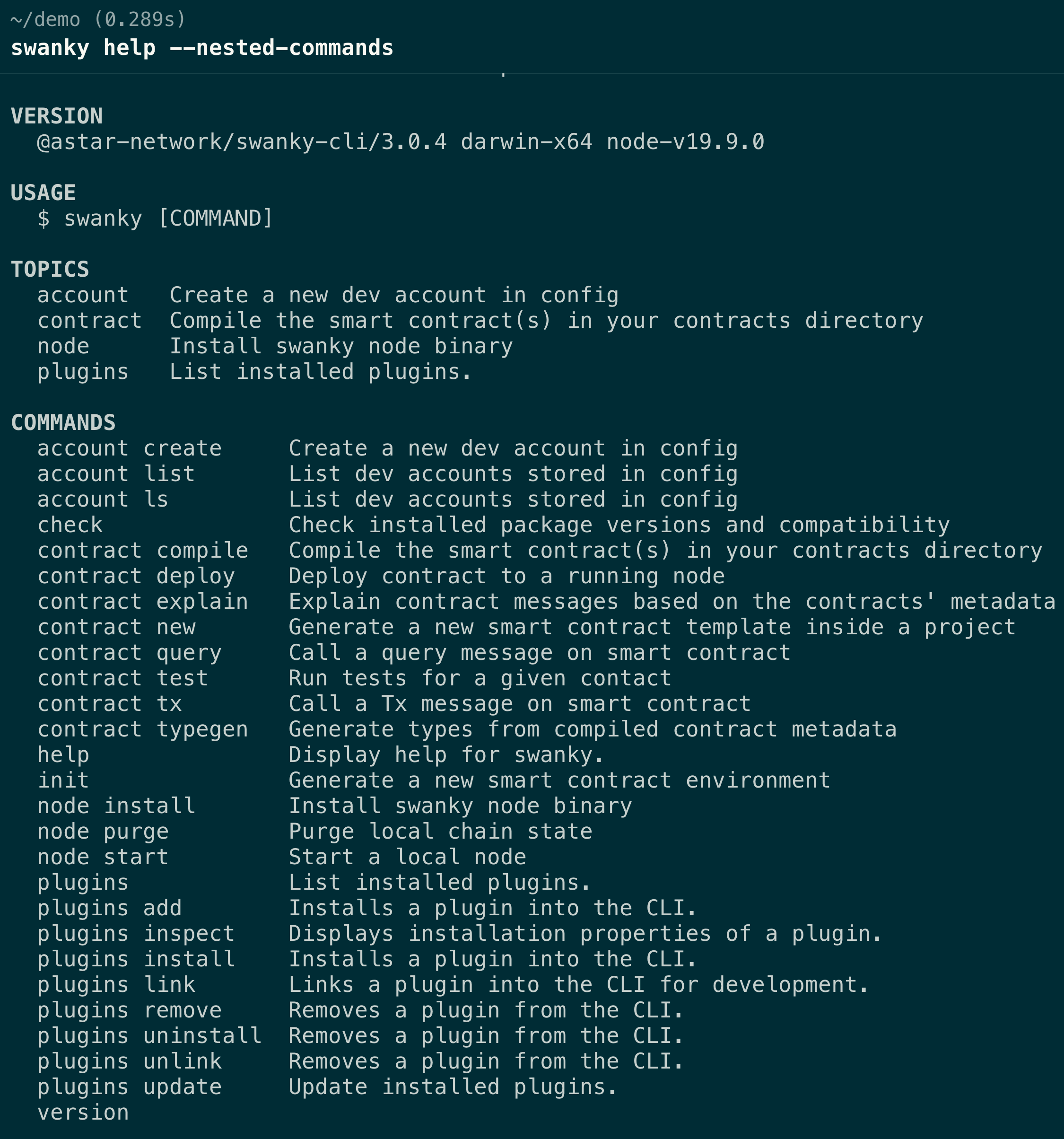Viewport: 1064px width, 1139px height.
Task: Click the '$ swanky [COMMAND]' usage line
Action: tap(155, 218)
